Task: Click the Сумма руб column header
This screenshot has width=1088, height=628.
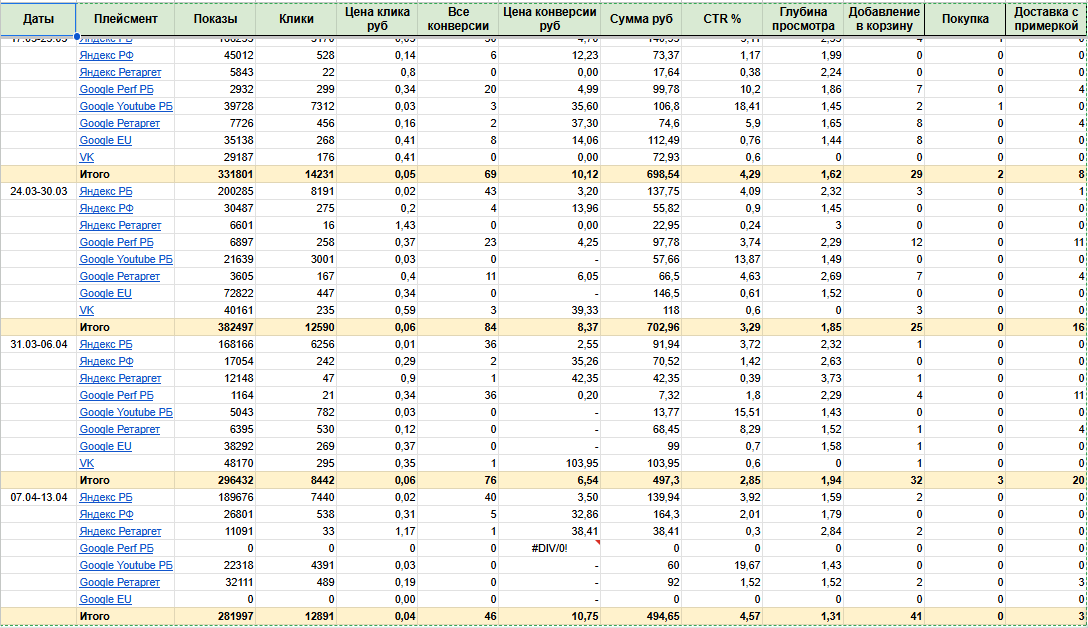Action: point(641,19)
